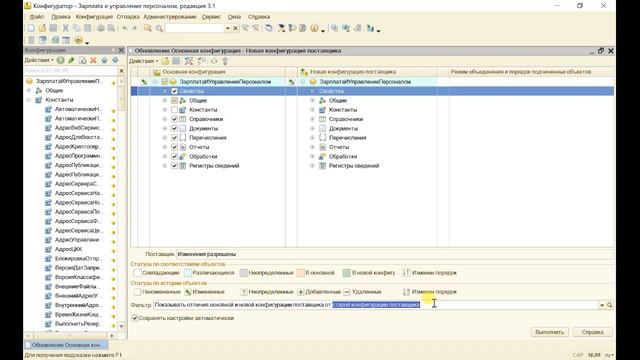Click the first icon on the second toolbar row
Screen dimensions: 640x360
click(x=31, y=40)
